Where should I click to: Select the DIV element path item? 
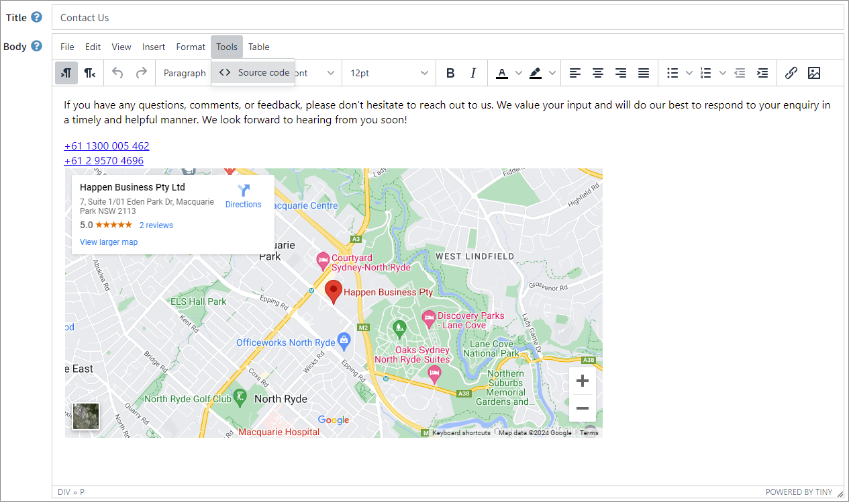[64, 492]
